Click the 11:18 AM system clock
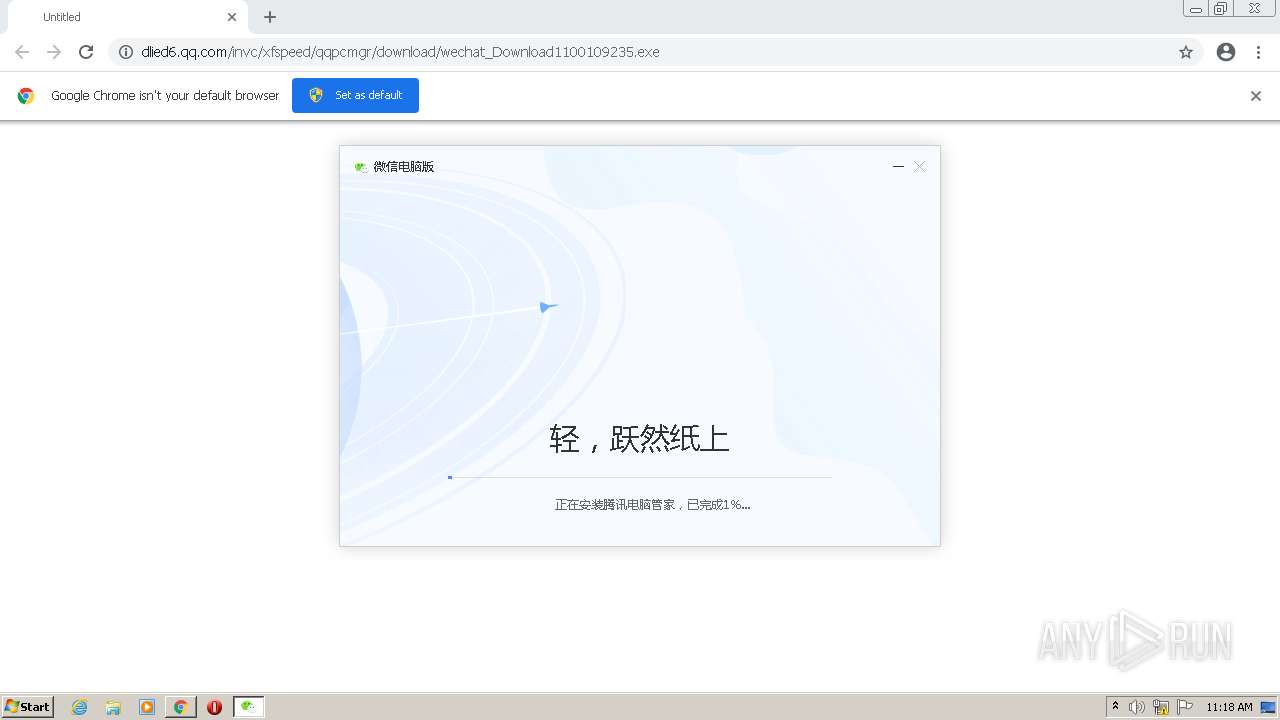Viewport: 1280px width, 720px height. tap(1229, 707)
